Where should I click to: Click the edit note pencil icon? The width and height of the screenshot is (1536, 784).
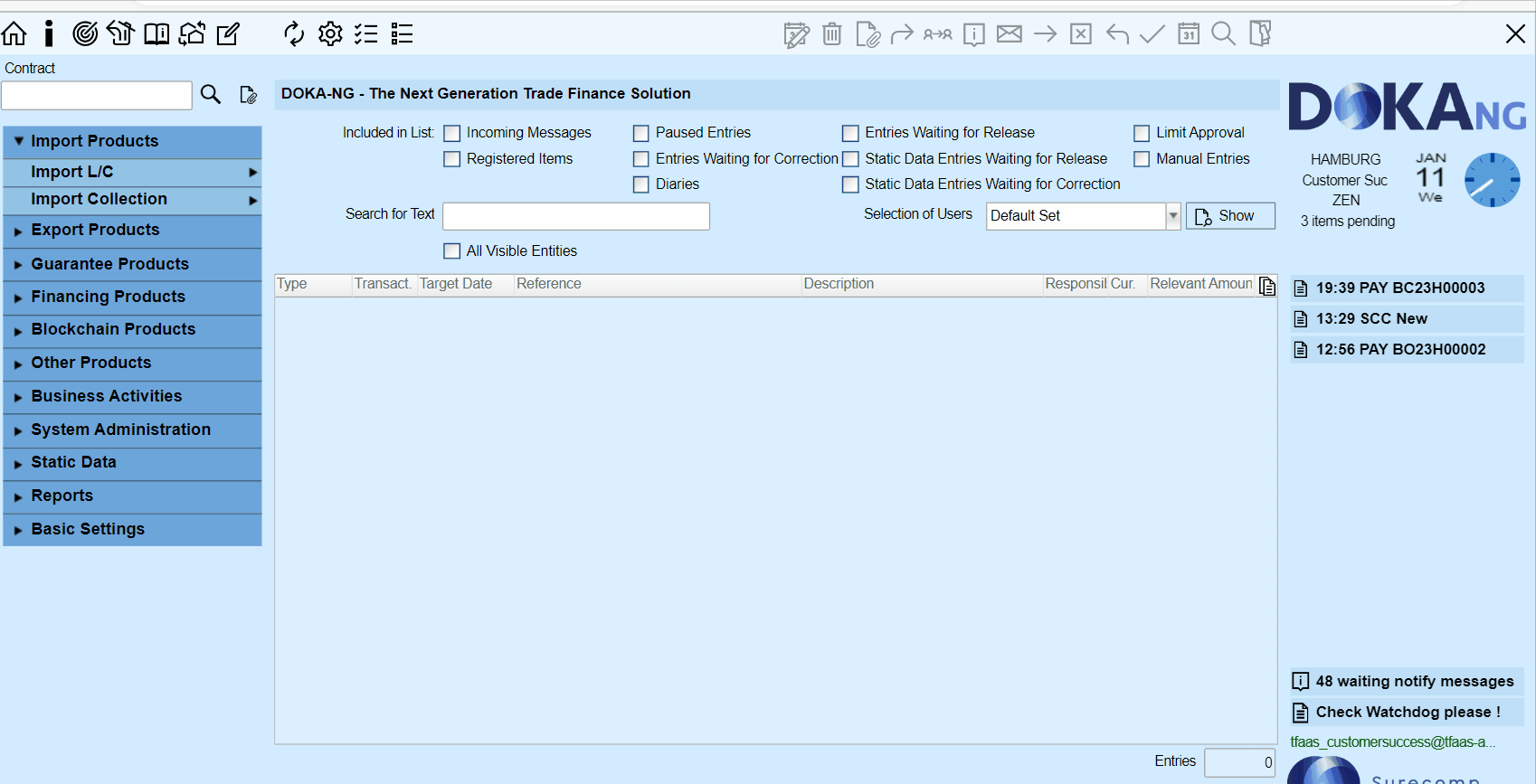(x=228, y=34)
